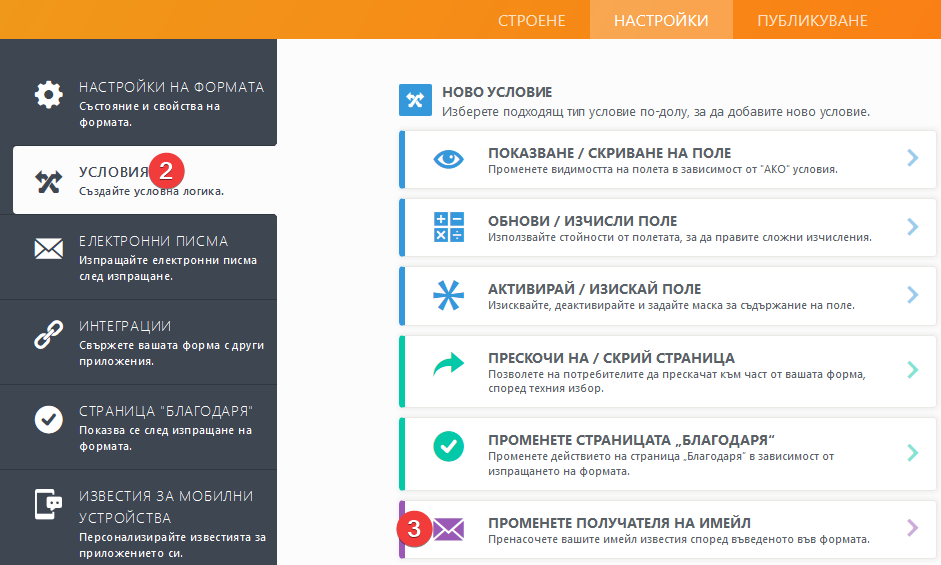
Task: Click text "Създайте условна логика."
Action: [151, 192]
